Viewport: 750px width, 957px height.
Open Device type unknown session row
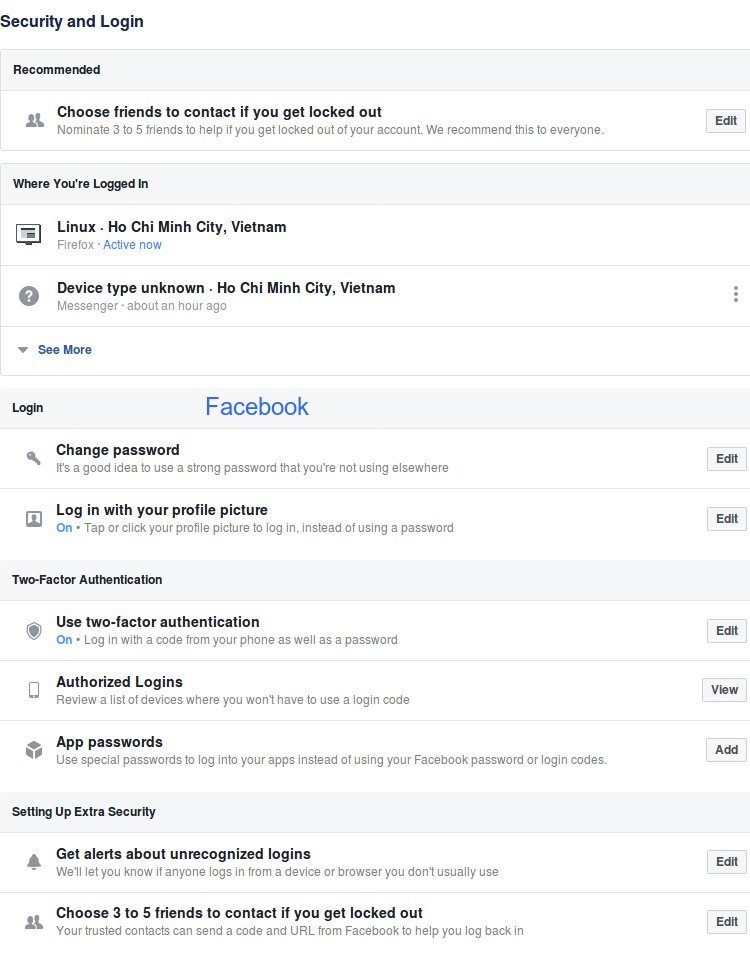click(x=375, y=296)
